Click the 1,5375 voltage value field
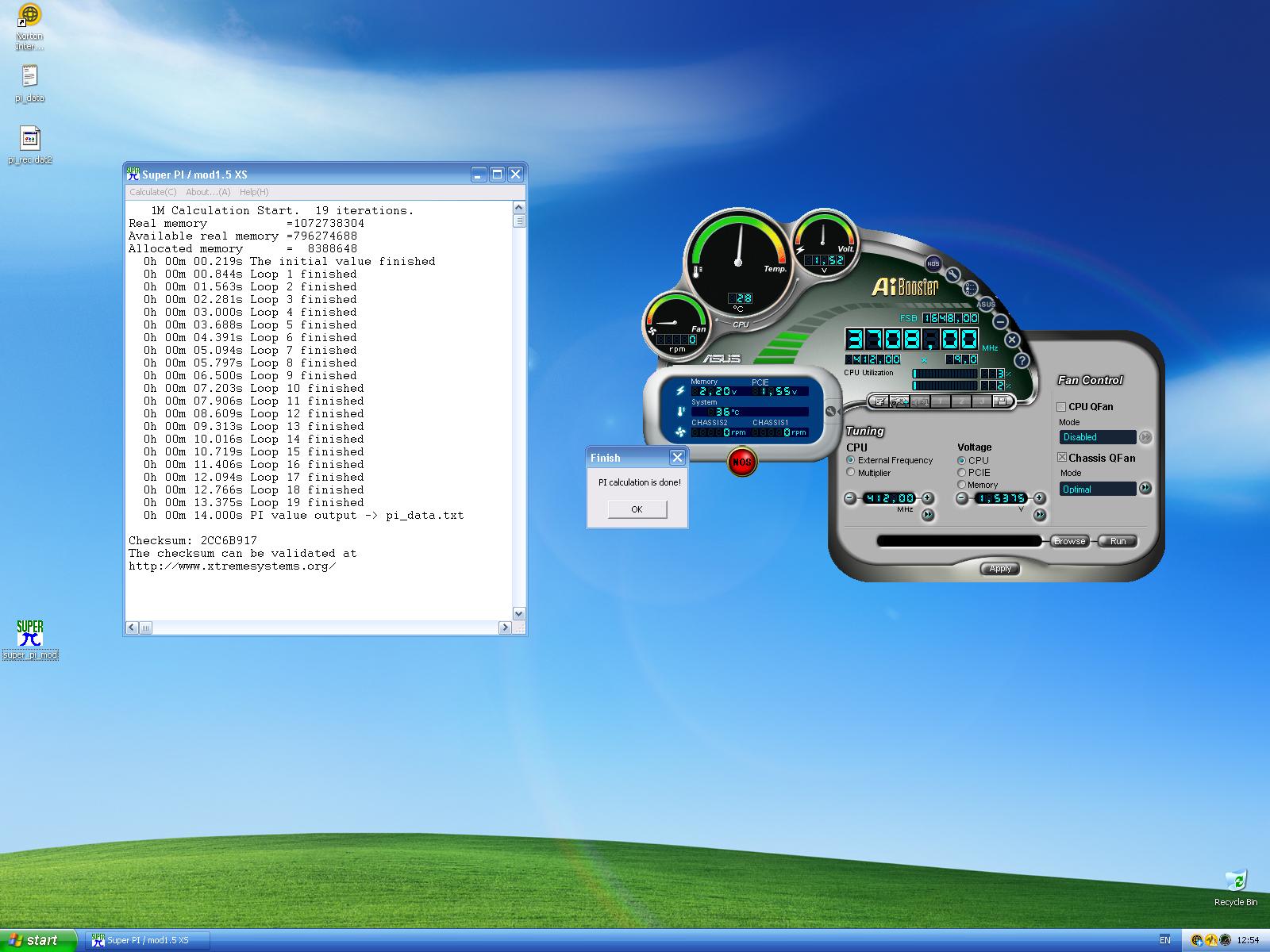The height and width of the screenshot is (952, 1270). point(1001,498)
